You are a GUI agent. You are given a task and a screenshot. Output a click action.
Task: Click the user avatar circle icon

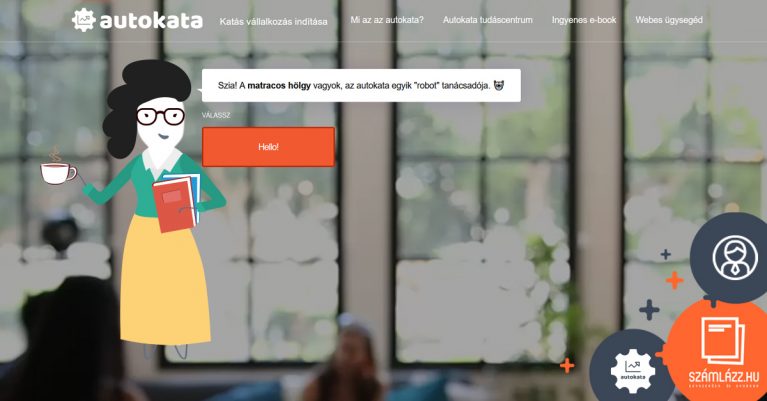click(x=735, y=257)
